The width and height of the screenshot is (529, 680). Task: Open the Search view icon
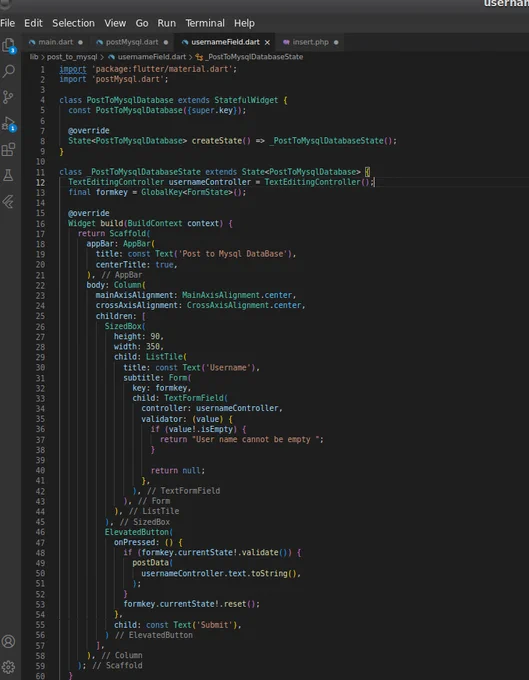tap(9, 71)
